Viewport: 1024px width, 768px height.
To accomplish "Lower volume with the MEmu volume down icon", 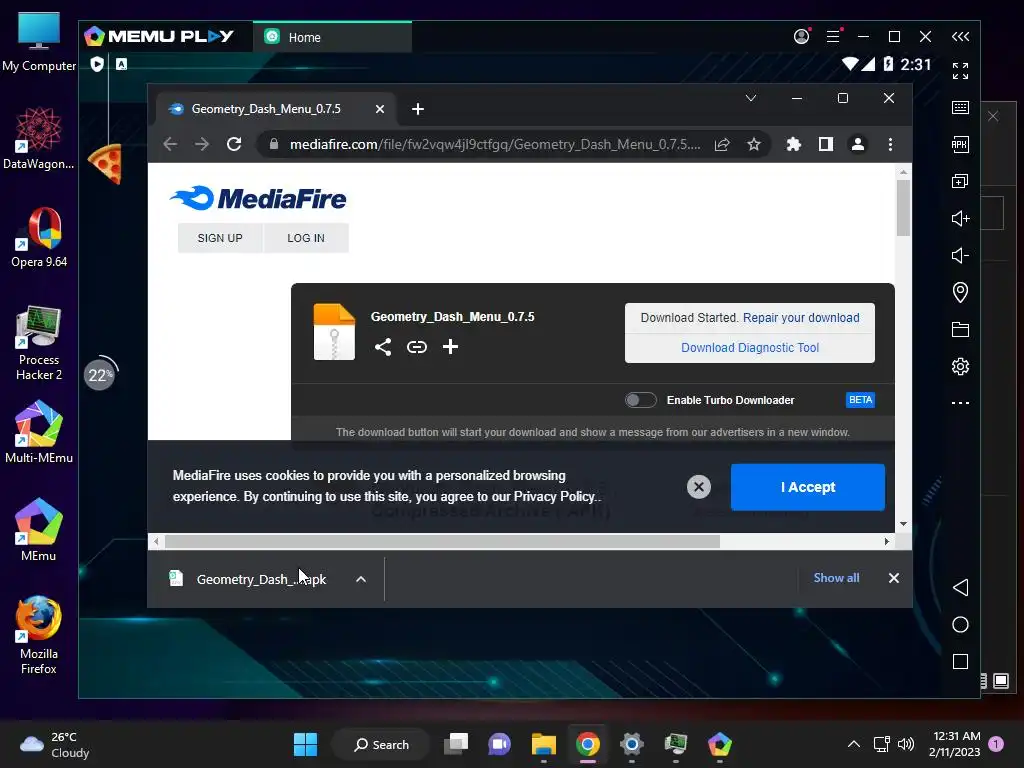I will (x=960, y=255).
